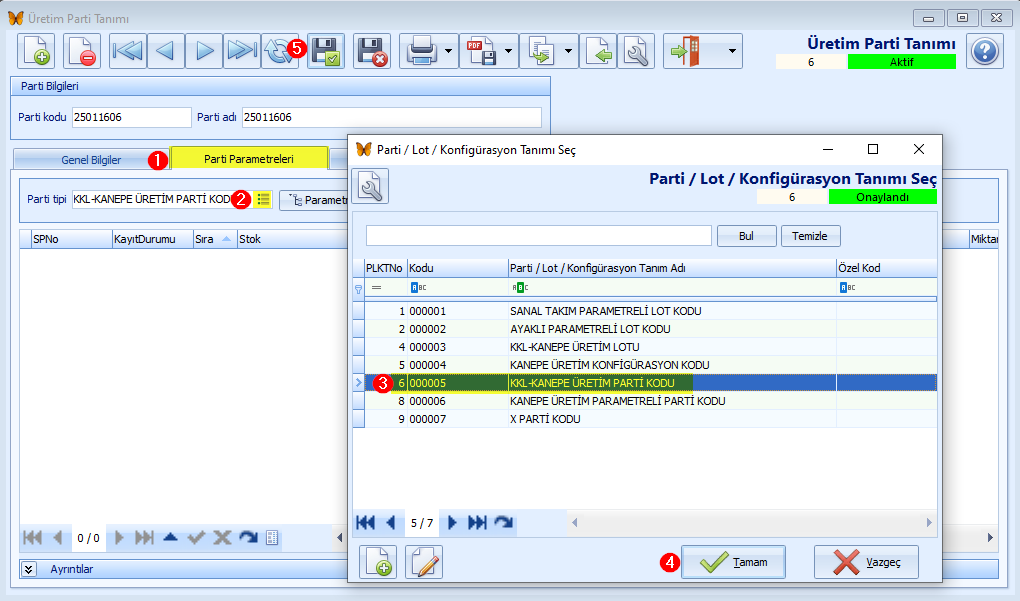
Task: Open the PDF export dropdown arrow
Action: pyautogui.click(x=509, y=51)
